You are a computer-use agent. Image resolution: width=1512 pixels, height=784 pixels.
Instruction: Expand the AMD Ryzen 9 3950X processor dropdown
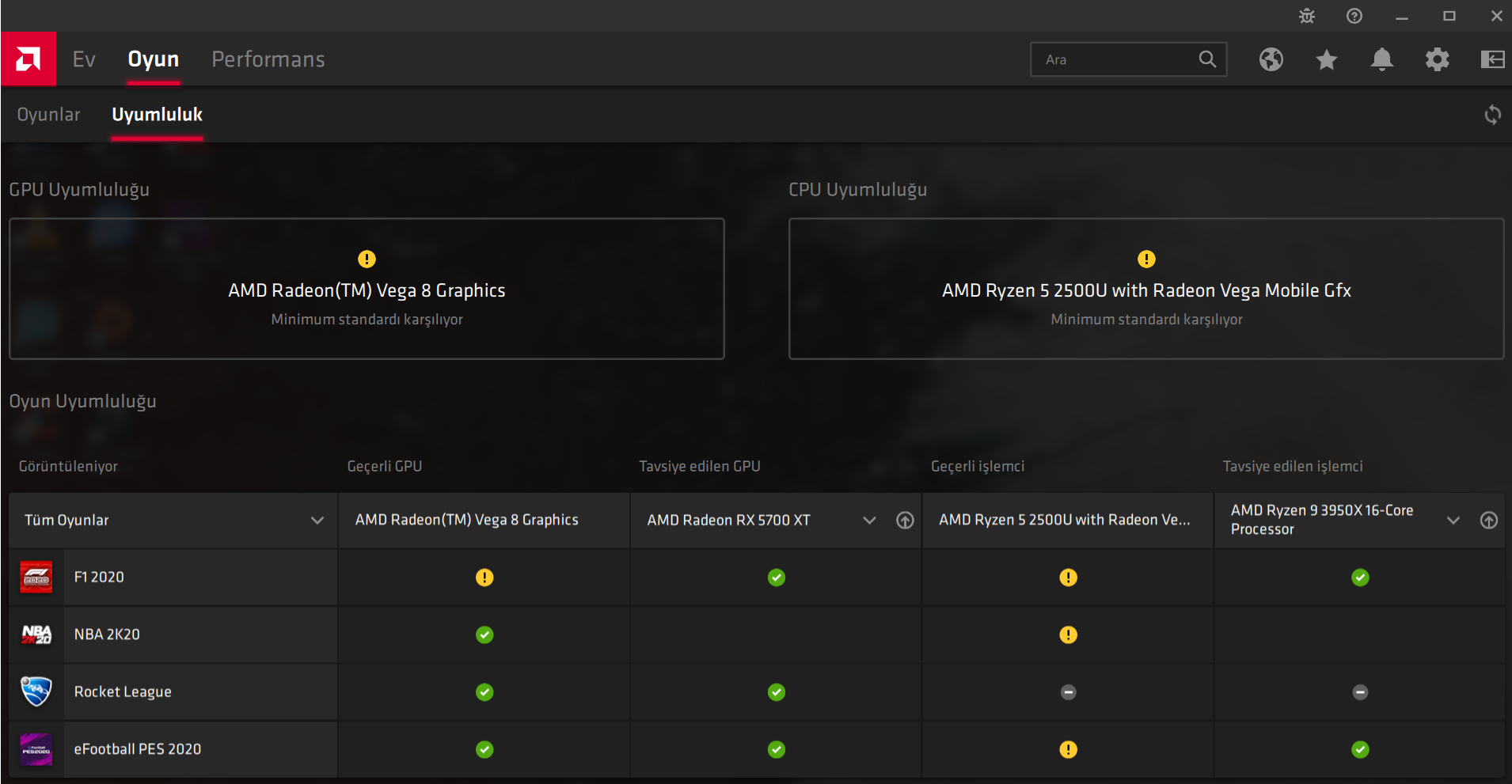[1453, 520]
